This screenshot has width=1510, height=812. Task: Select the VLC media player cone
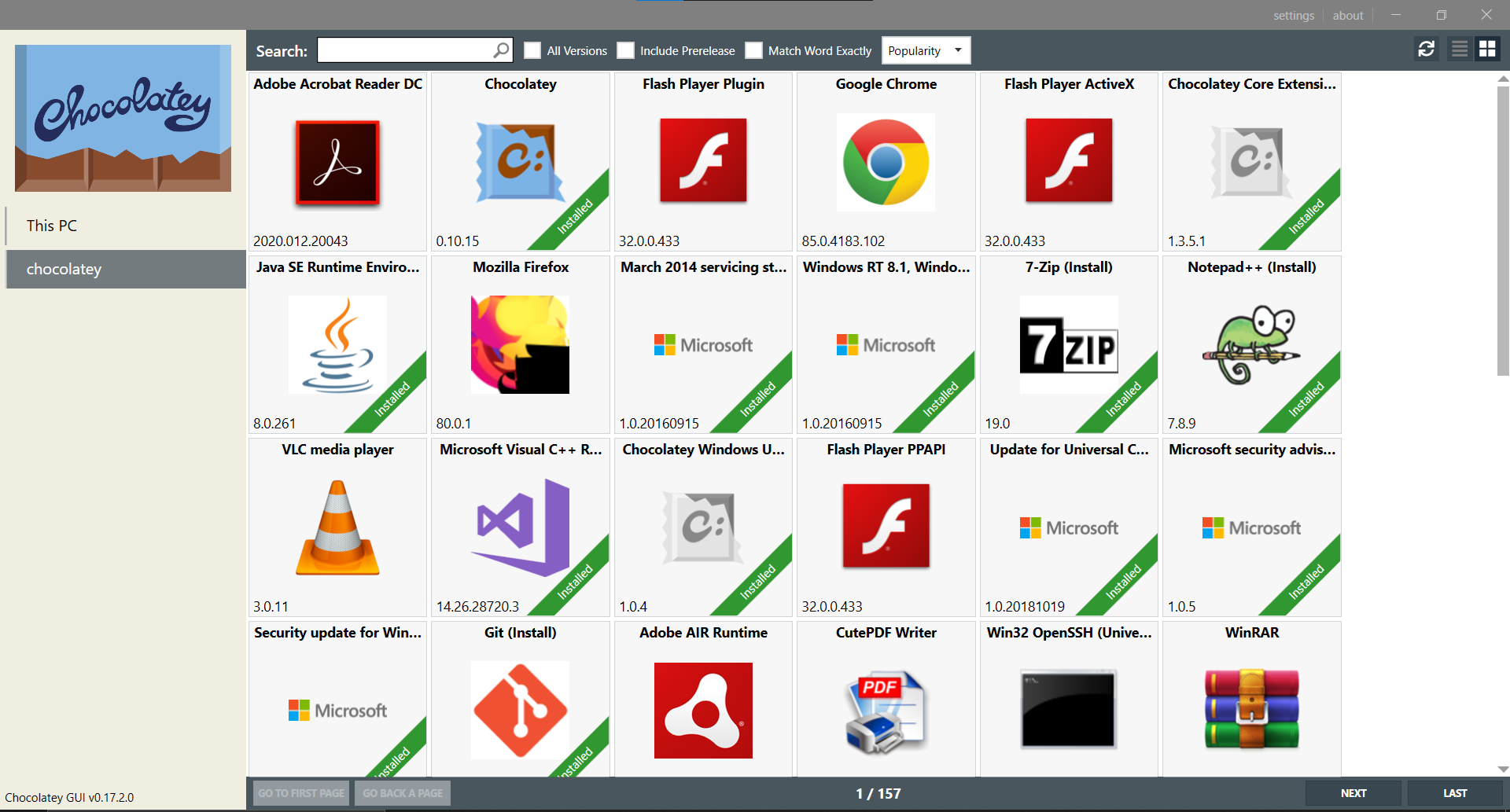[x=337, y=527]
